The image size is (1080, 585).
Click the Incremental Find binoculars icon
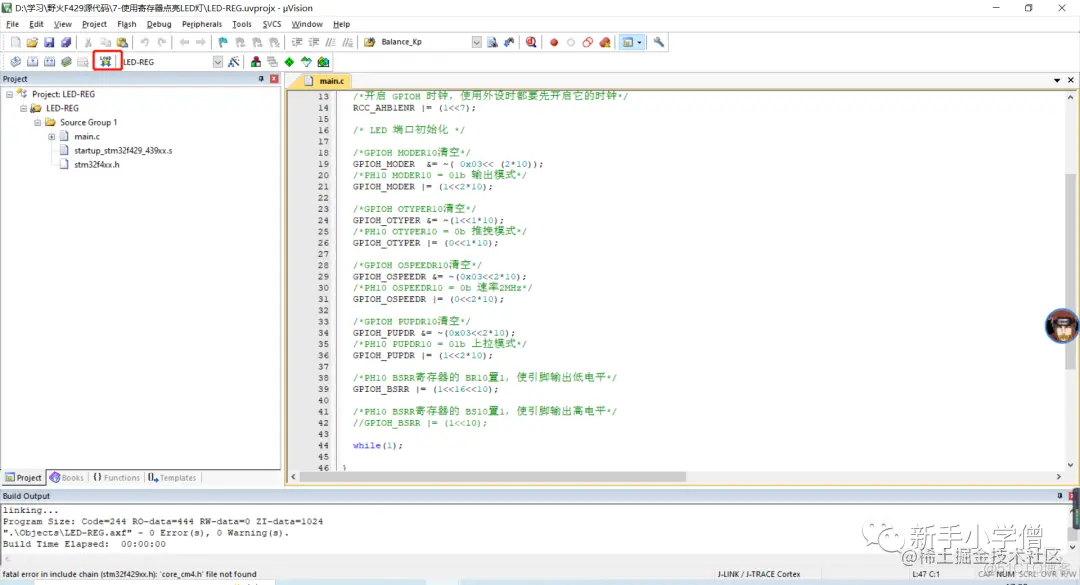click(x=509, y=42)
